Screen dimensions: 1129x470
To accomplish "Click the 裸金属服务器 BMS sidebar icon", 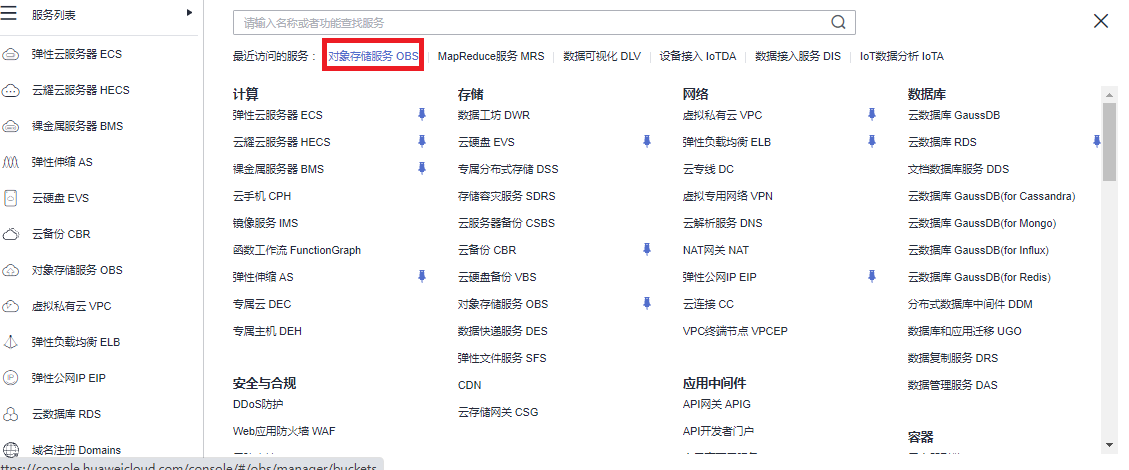I will (x=11, y=127).
